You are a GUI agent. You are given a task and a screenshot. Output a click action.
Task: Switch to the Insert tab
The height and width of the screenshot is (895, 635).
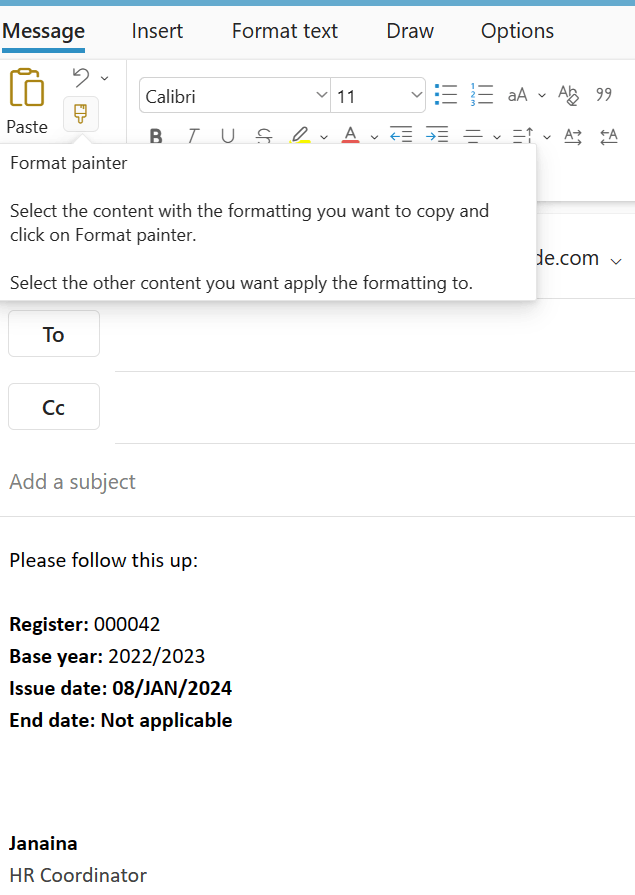click(157, 31)
